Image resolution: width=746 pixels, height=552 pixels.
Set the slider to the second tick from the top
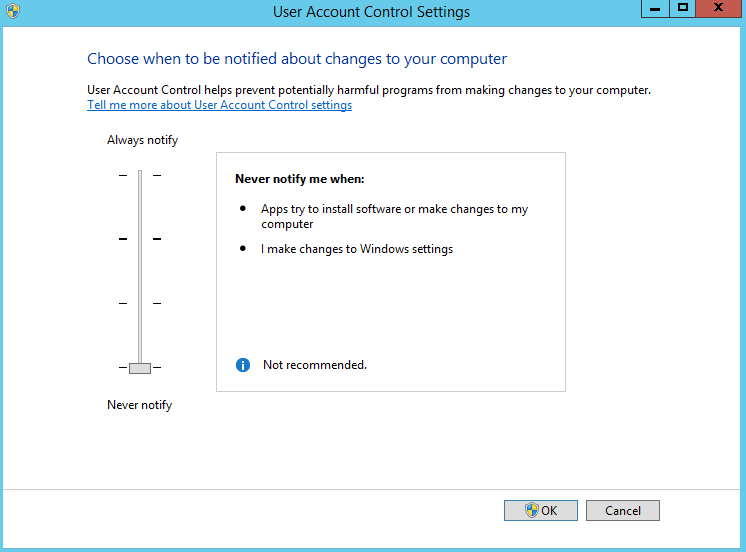pos(140,239)
